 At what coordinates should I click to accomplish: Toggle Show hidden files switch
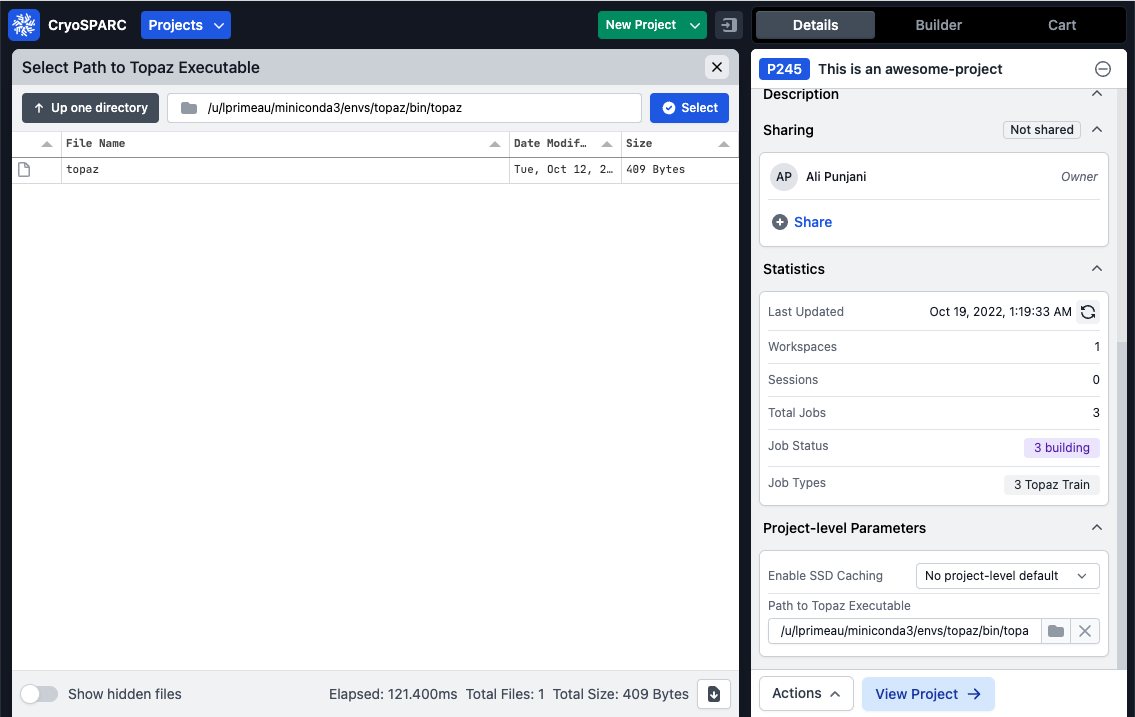click(x=39, y=694)
